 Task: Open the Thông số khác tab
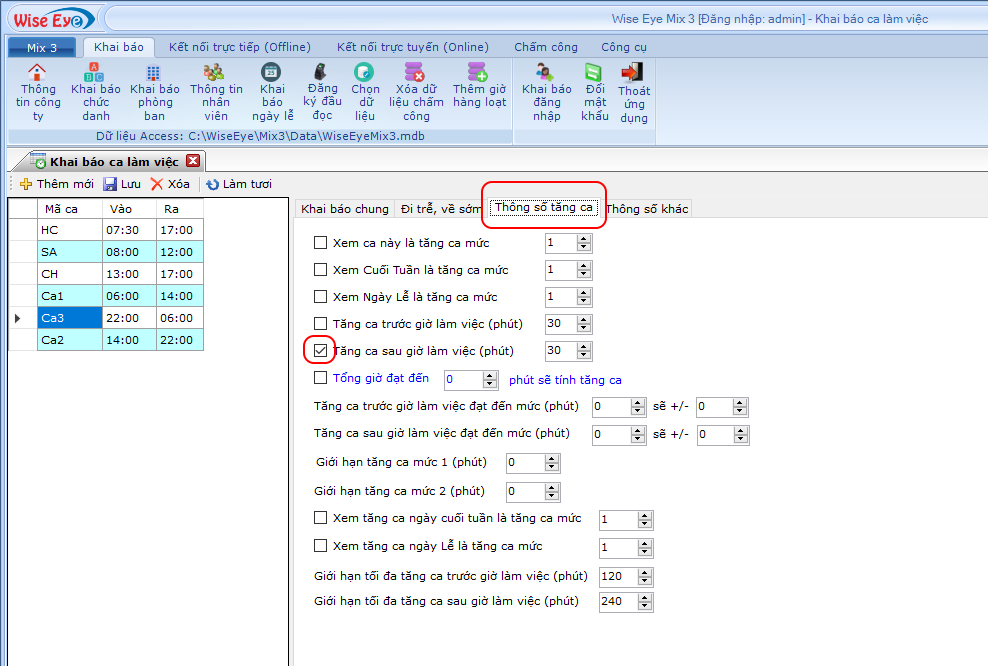pos(647,209)
